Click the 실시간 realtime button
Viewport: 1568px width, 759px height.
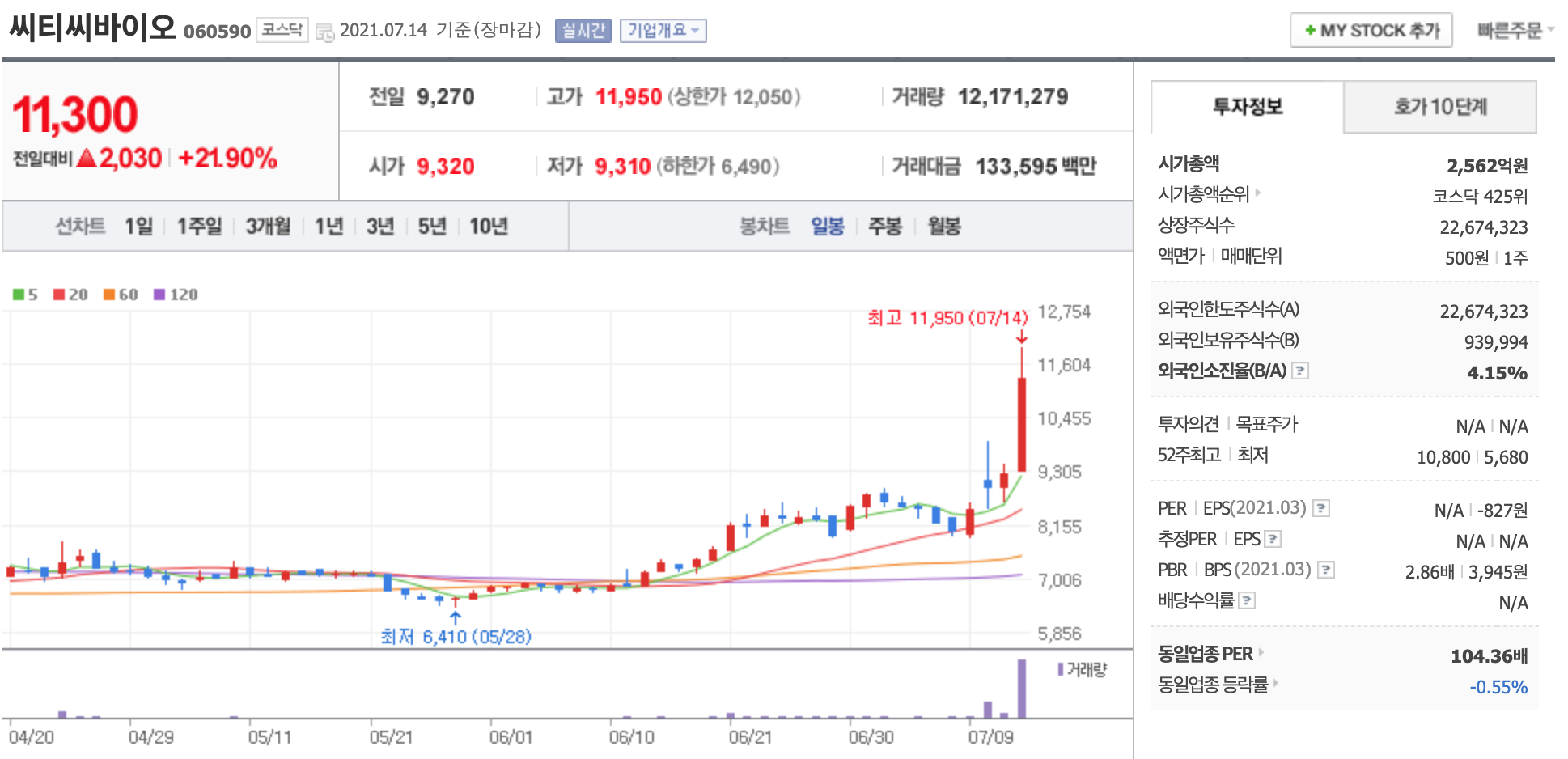[583, 31]
